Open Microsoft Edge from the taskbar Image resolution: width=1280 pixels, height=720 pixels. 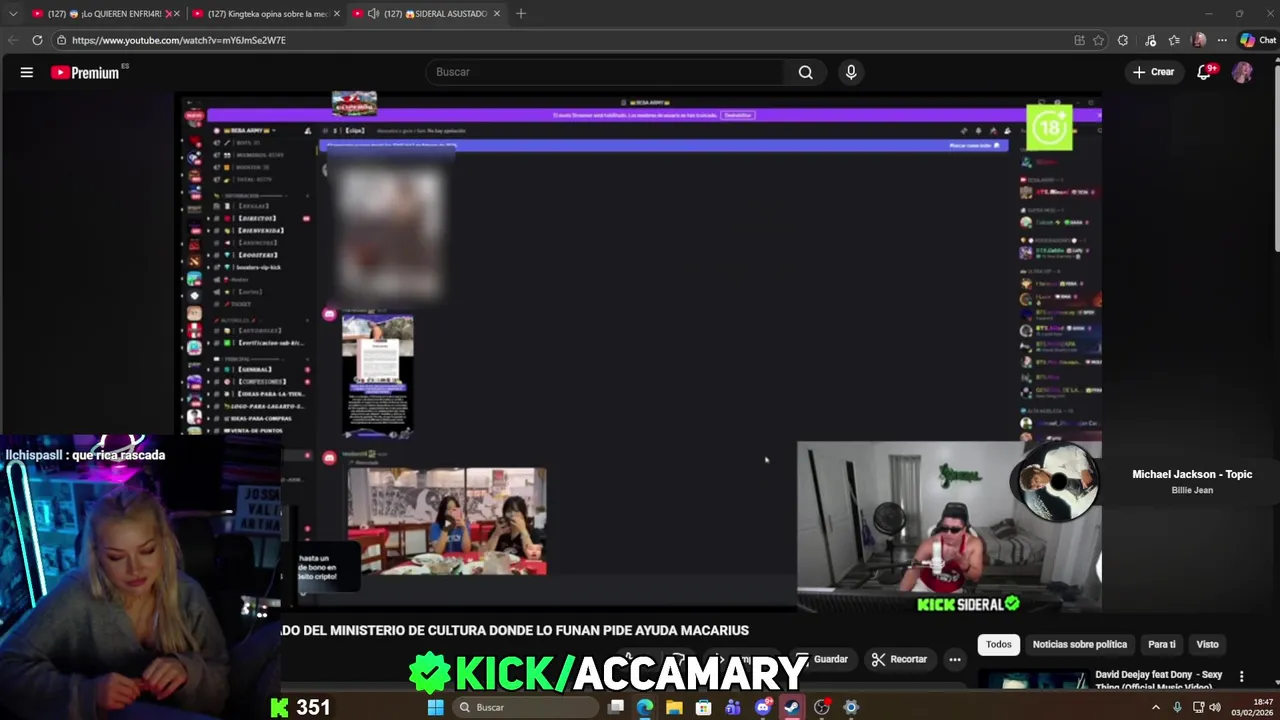point(645,707)
